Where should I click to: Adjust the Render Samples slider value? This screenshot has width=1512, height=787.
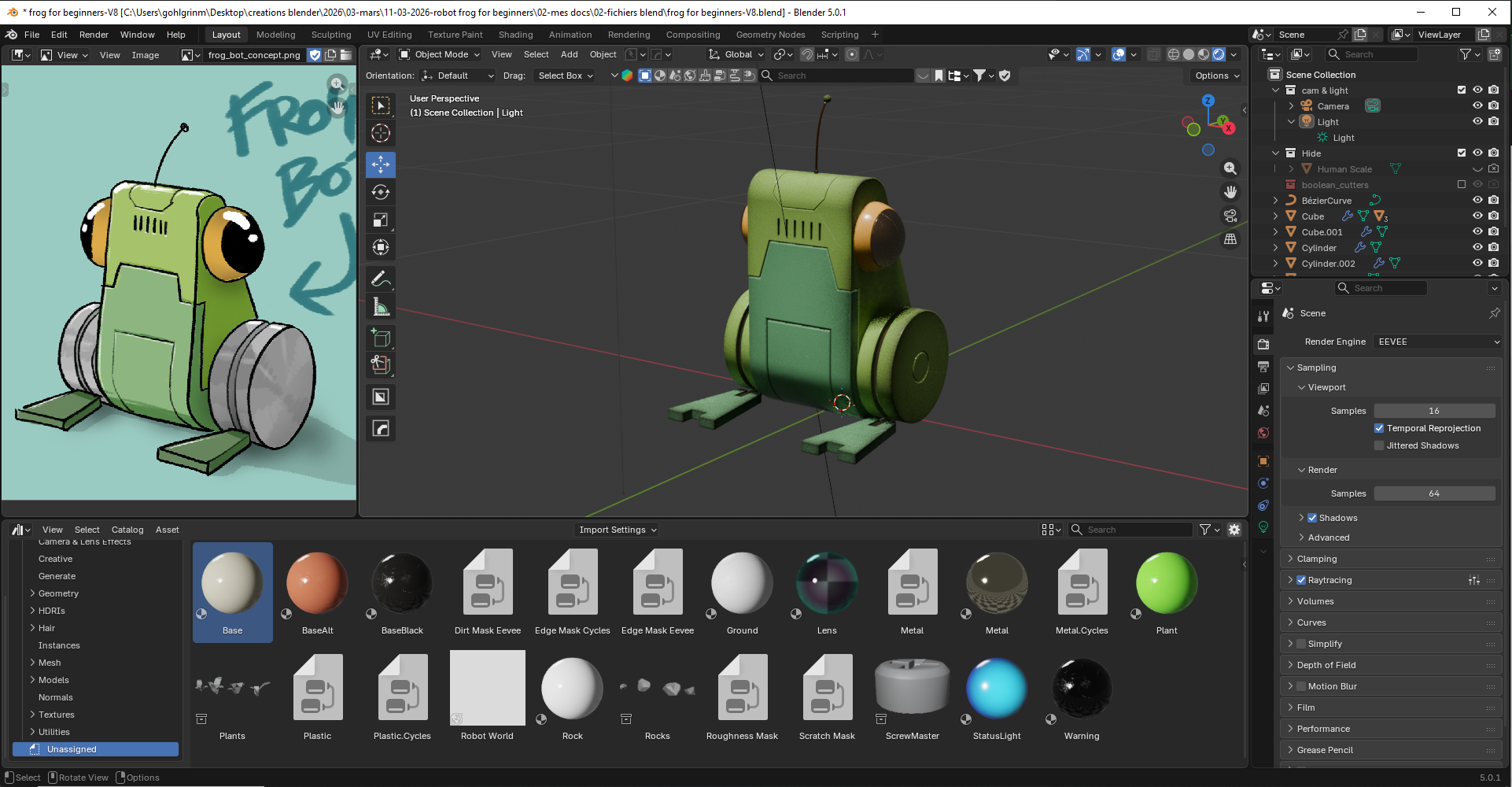coord(1434,493)
